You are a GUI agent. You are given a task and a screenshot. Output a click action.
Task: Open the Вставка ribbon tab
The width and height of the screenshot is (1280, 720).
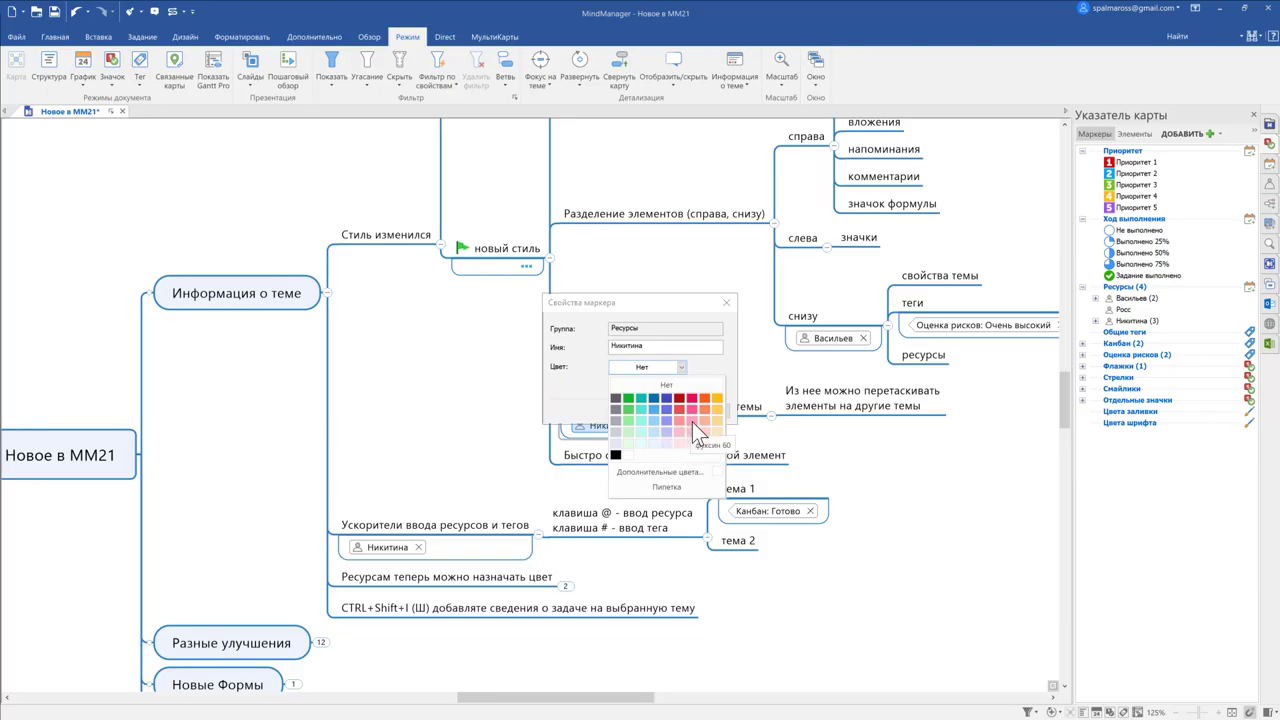[x=98, y=37]
